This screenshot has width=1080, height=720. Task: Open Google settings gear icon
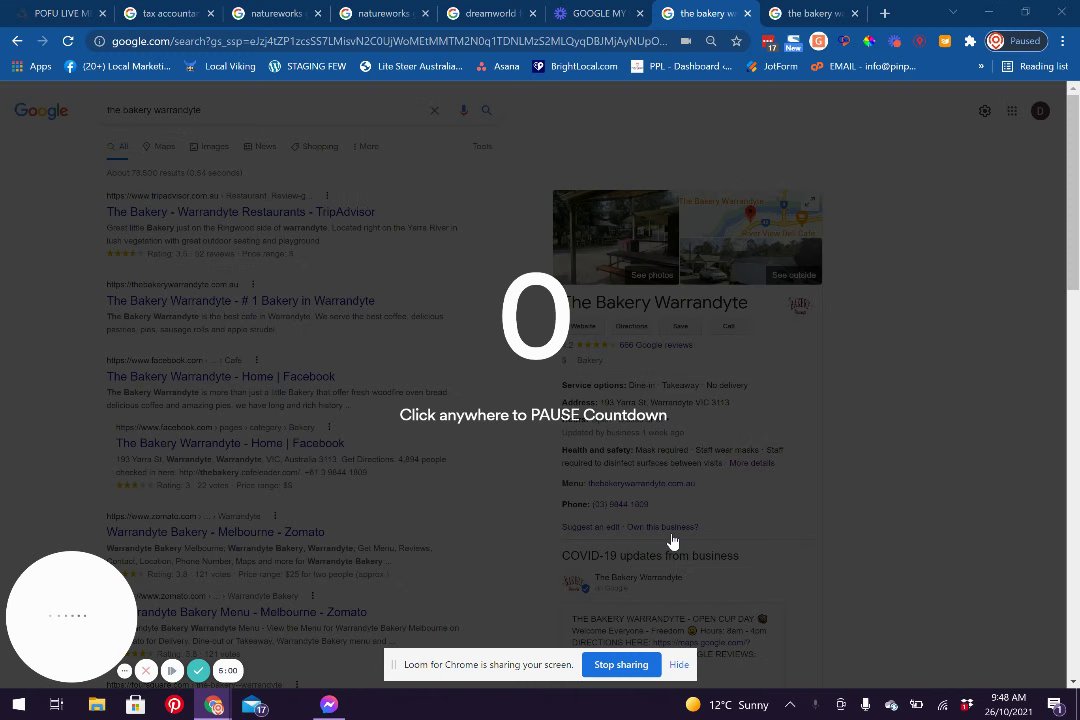985,111
